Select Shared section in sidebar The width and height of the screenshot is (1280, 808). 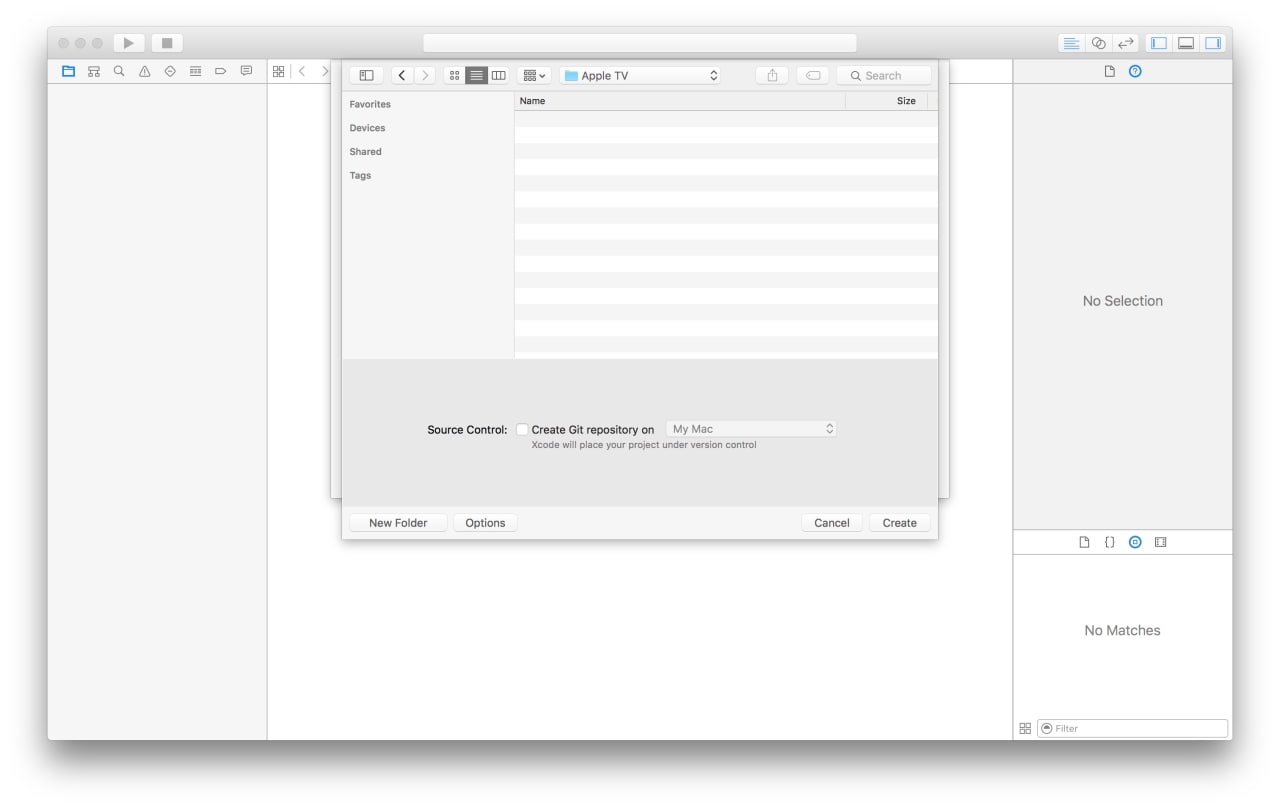pos(365,152)
